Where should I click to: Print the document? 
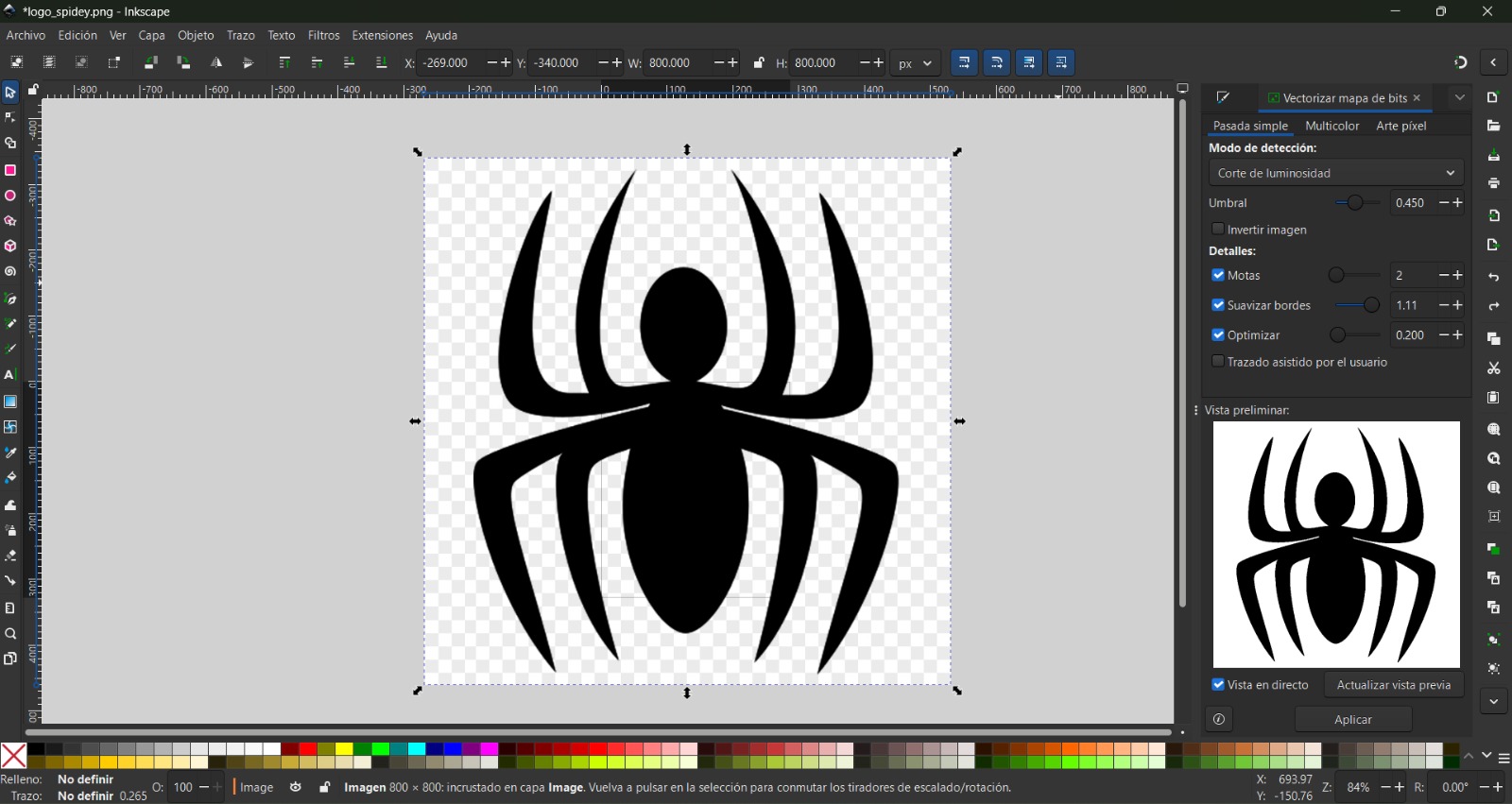[1494, 183]
